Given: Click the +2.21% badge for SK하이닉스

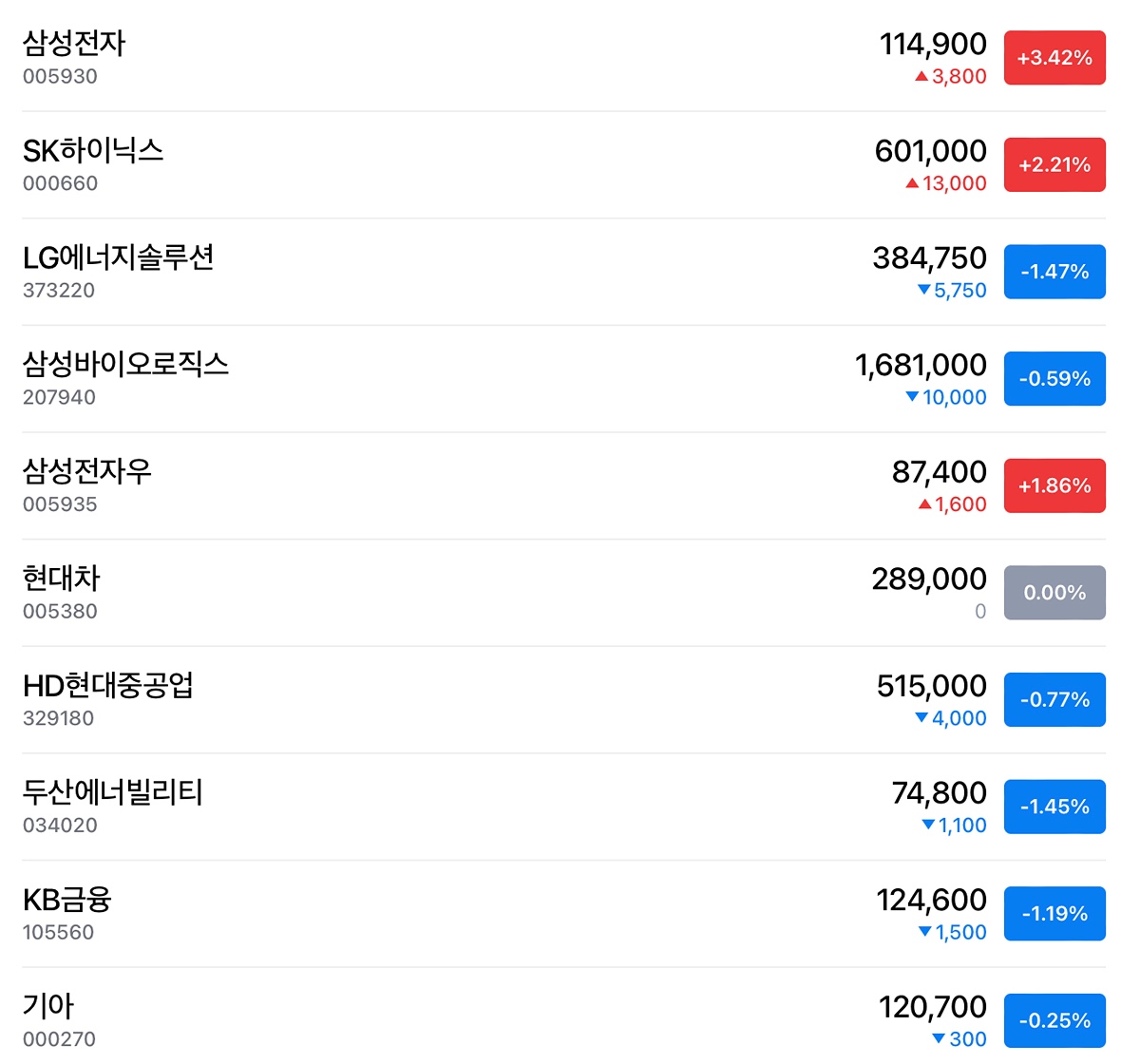Looking at the screenshot, I should click(1054, 165).
